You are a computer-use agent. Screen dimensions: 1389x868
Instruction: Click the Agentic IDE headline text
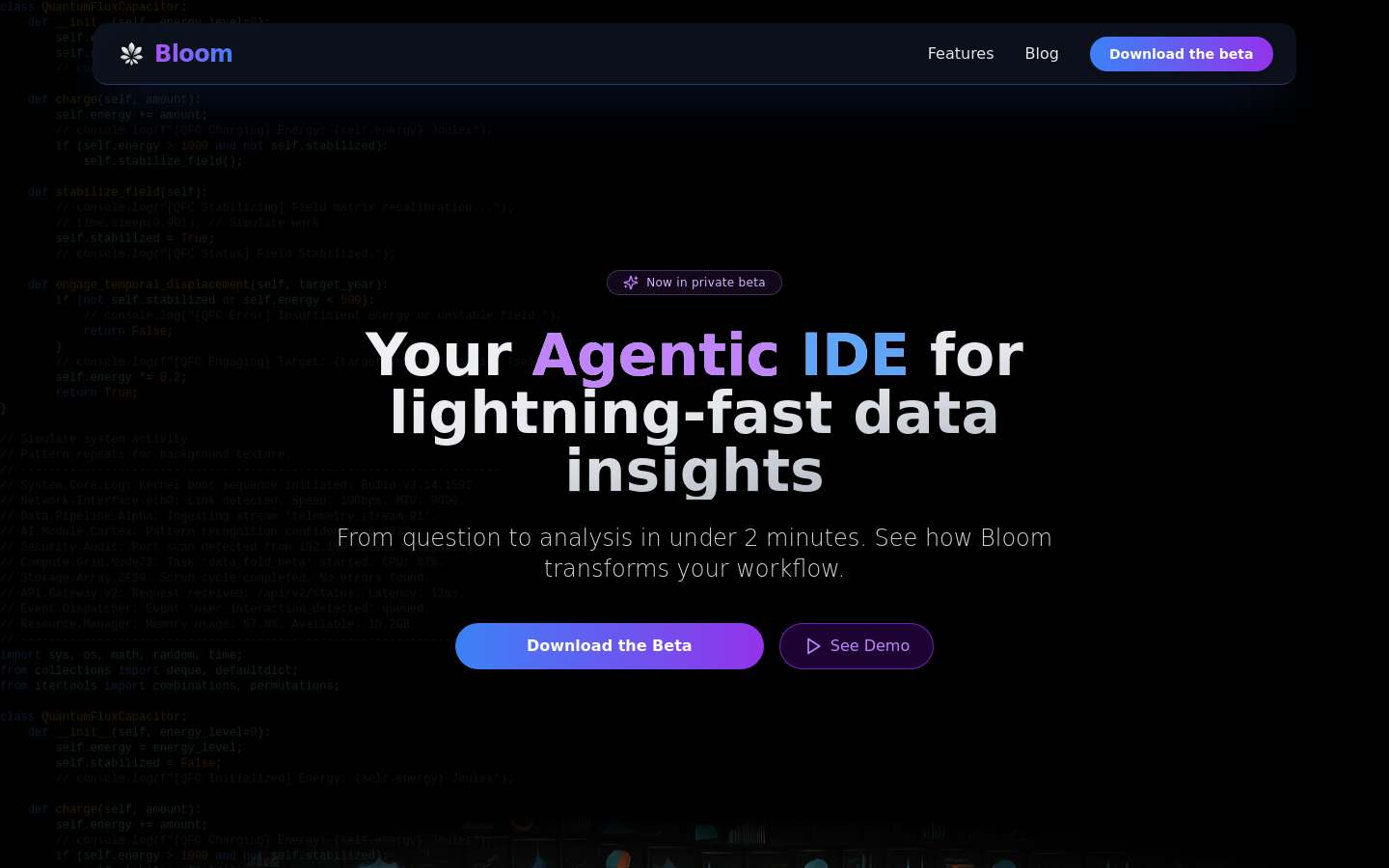coord(720,355)
